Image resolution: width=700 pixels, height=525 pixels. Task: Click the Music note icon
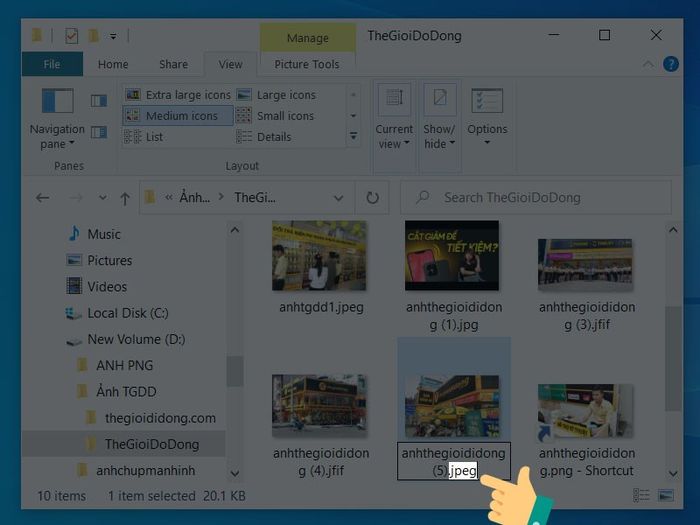74,233
